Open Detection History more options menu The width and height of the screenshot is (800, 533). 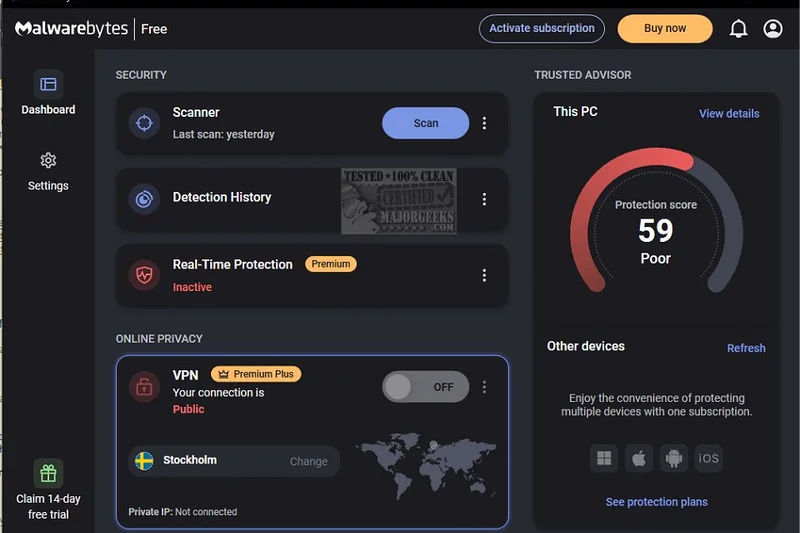click(x=484, y=199)
